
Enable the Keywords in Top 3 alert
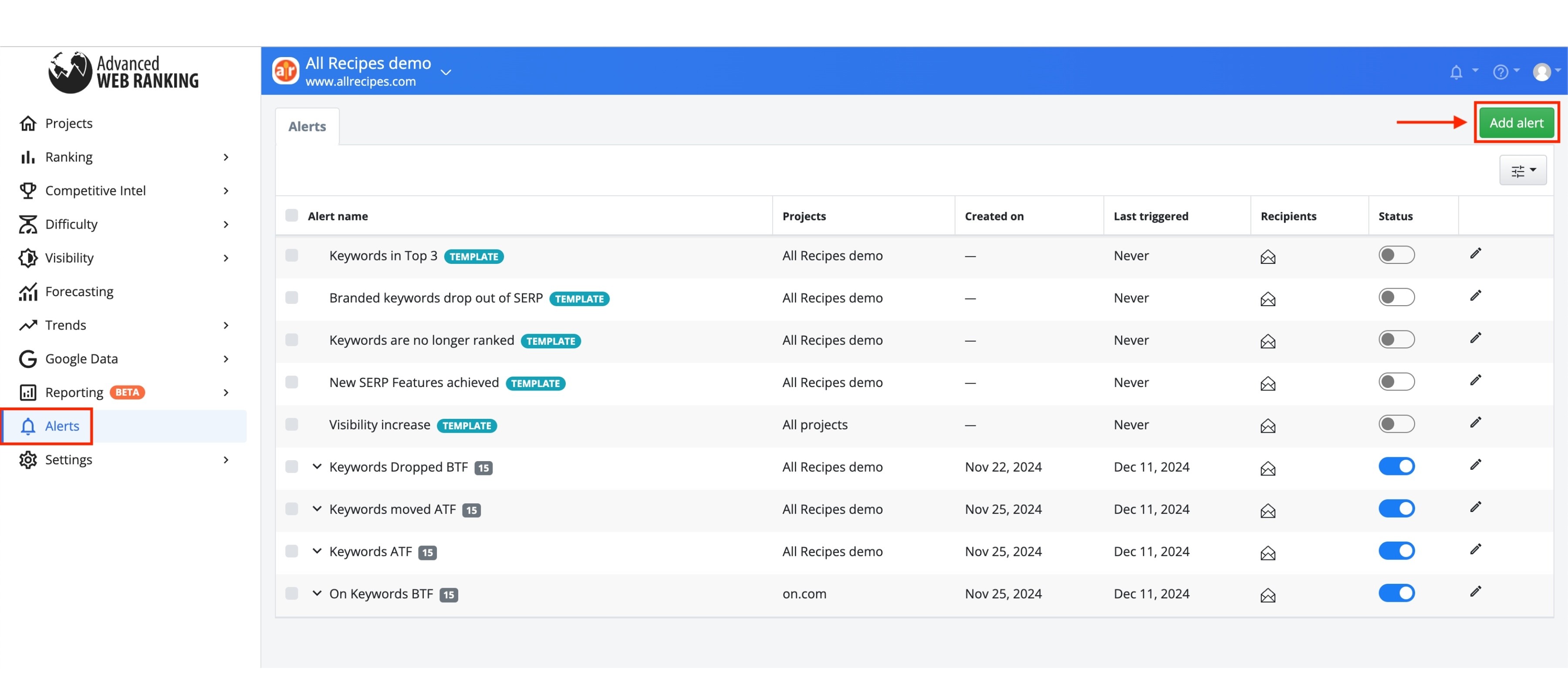point(1396,255)
